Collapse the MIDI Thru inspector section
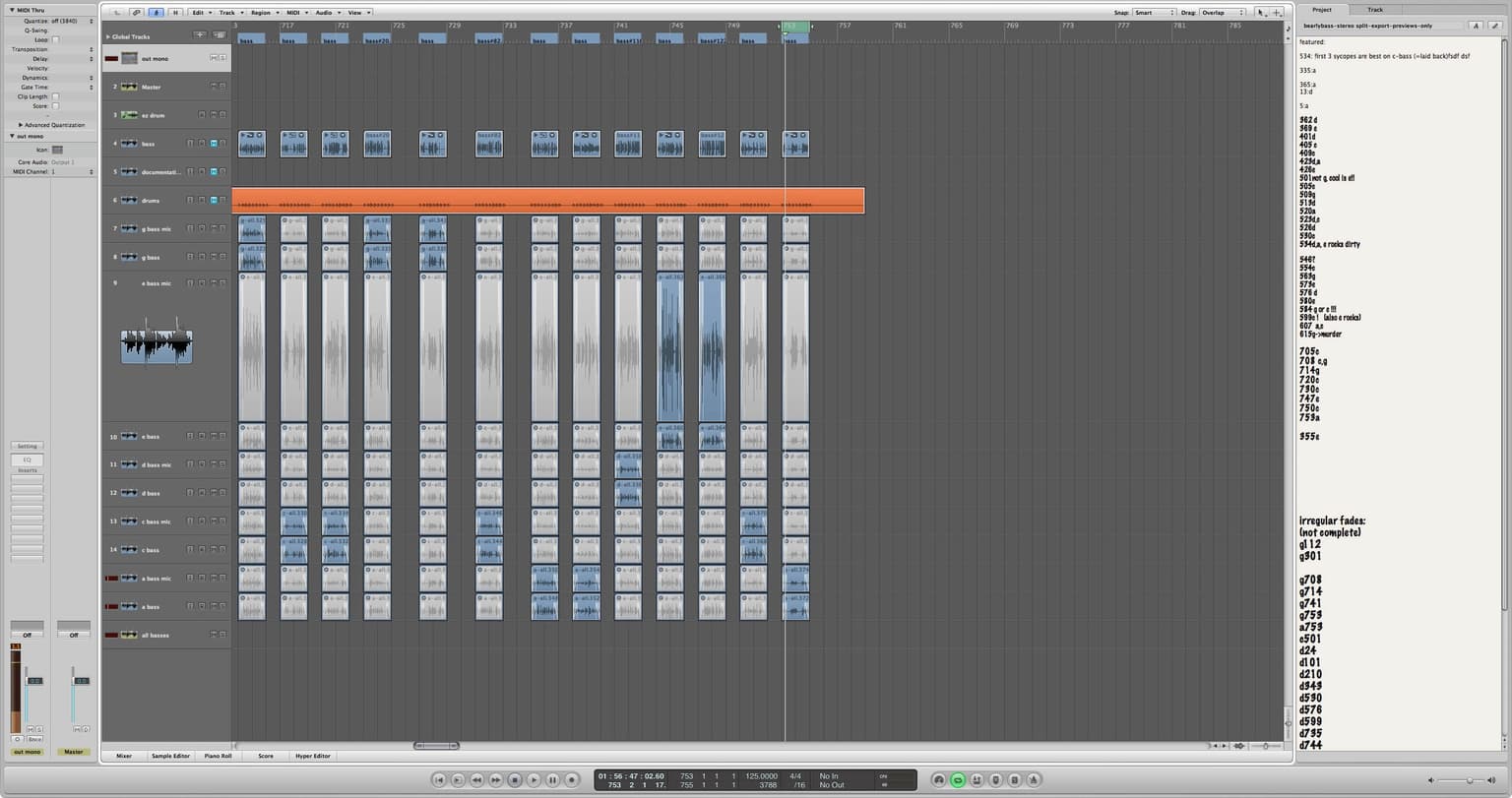 12,10
